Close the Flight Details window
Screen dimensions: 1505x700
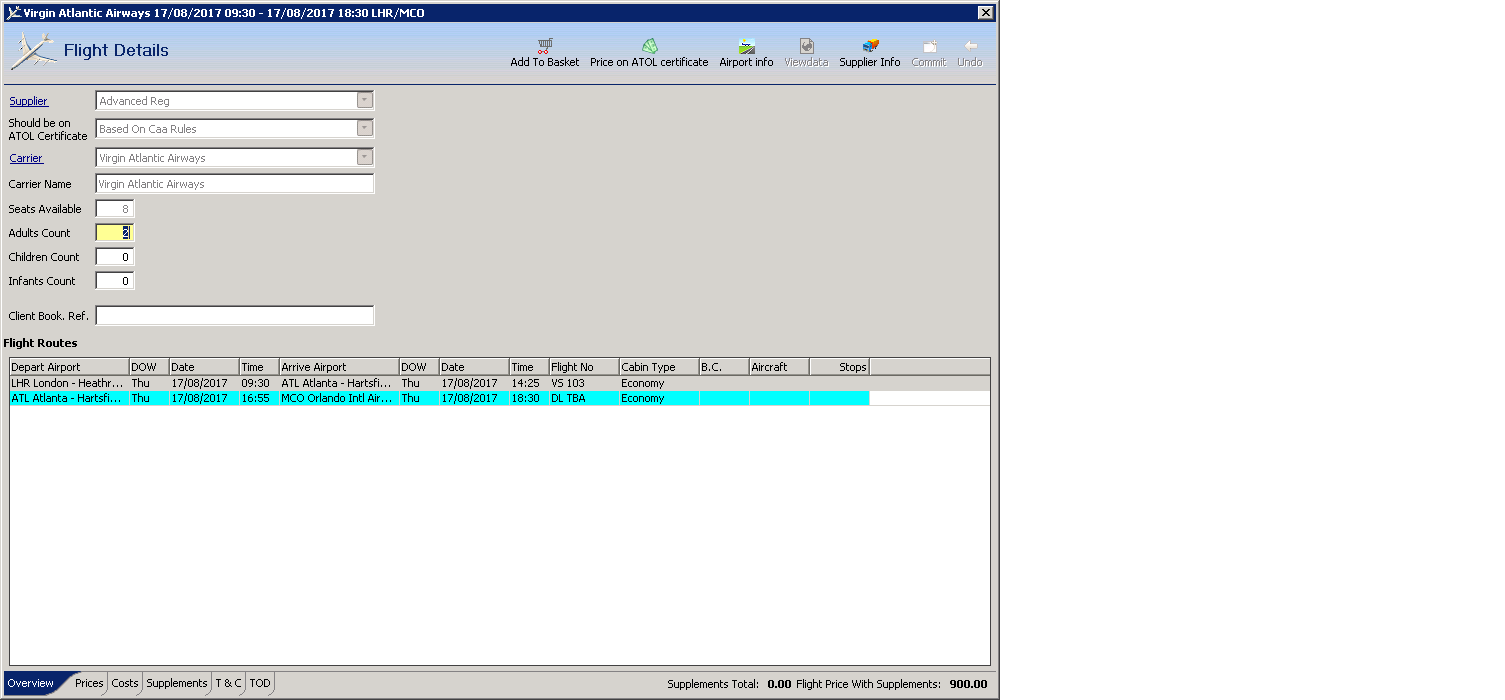985,13
